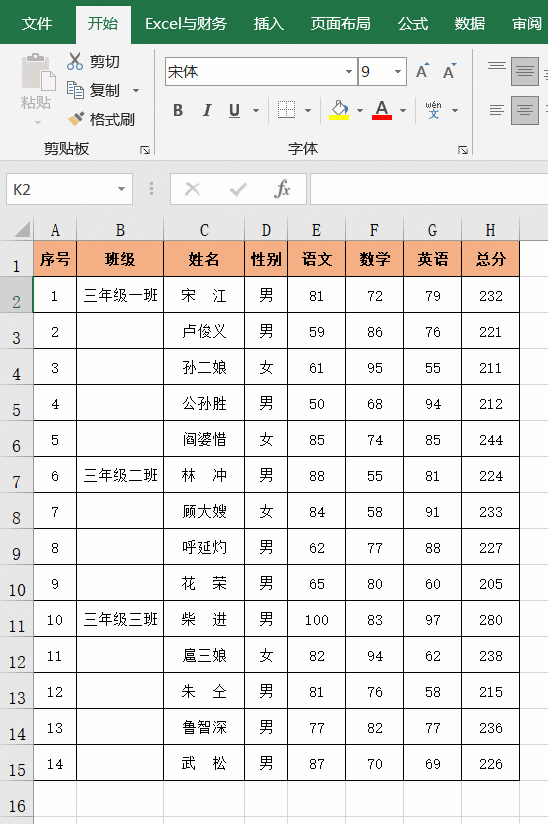Increase font size with the larger A

click(x=422, y=71)
